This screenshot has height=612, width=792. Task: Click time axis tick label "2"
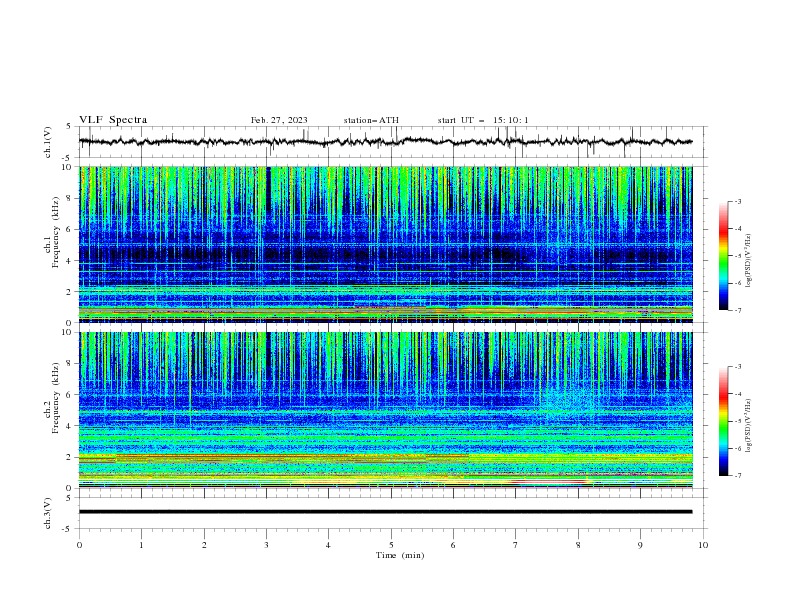pos(204,545)
